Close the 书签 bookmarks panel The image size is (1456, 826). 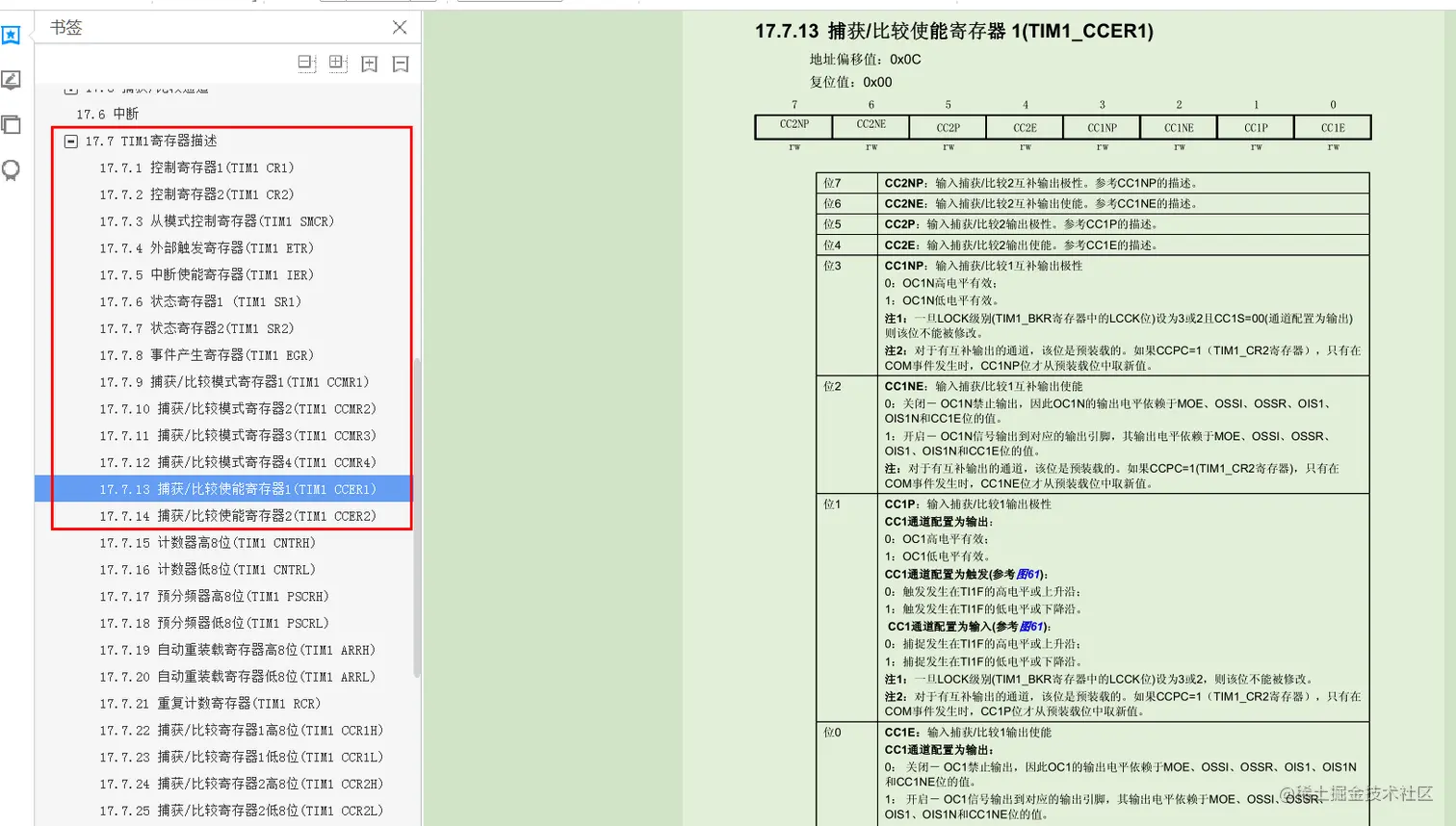click(x=400, y=27)
